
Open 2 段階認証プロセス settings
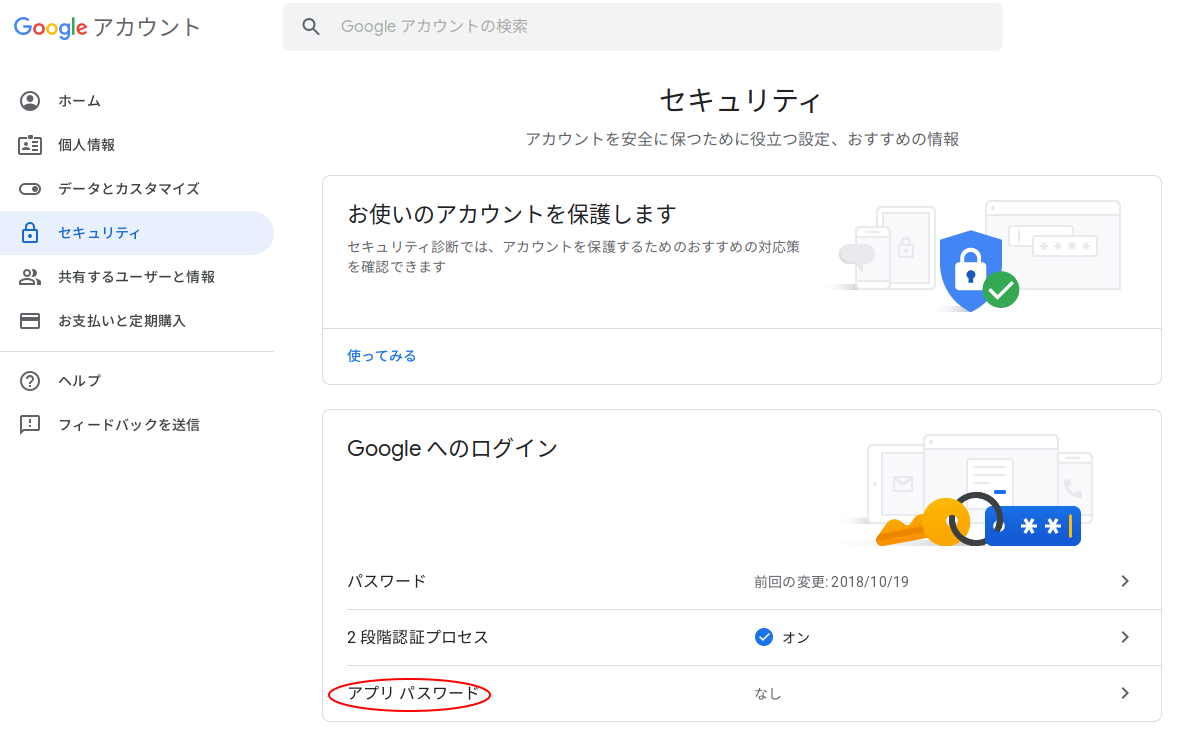742,637
